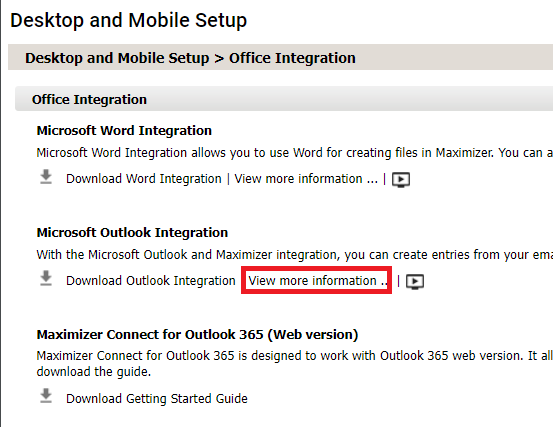Click Office Integration in the breadcrumb trail
The image size is (553, 427).
point(292,58)
